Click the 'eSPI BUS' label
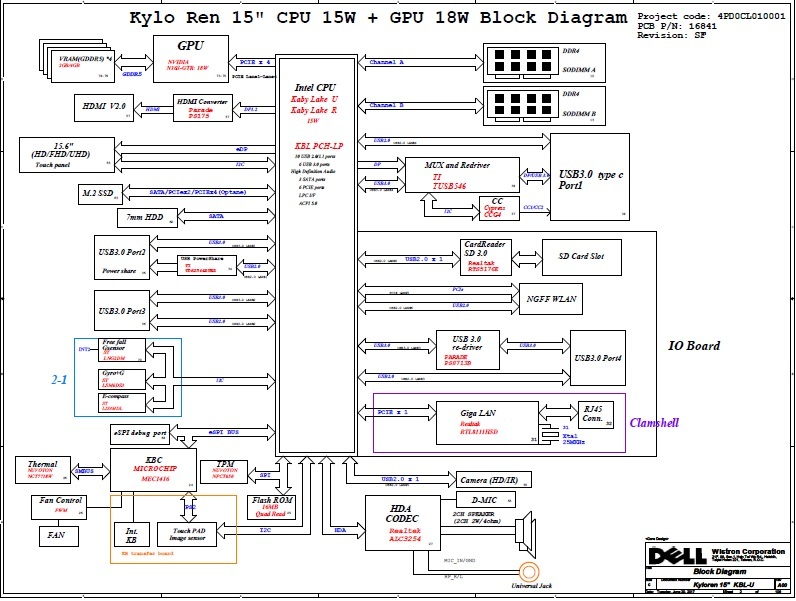Screen dimensions: 796x601 point(223,432)
